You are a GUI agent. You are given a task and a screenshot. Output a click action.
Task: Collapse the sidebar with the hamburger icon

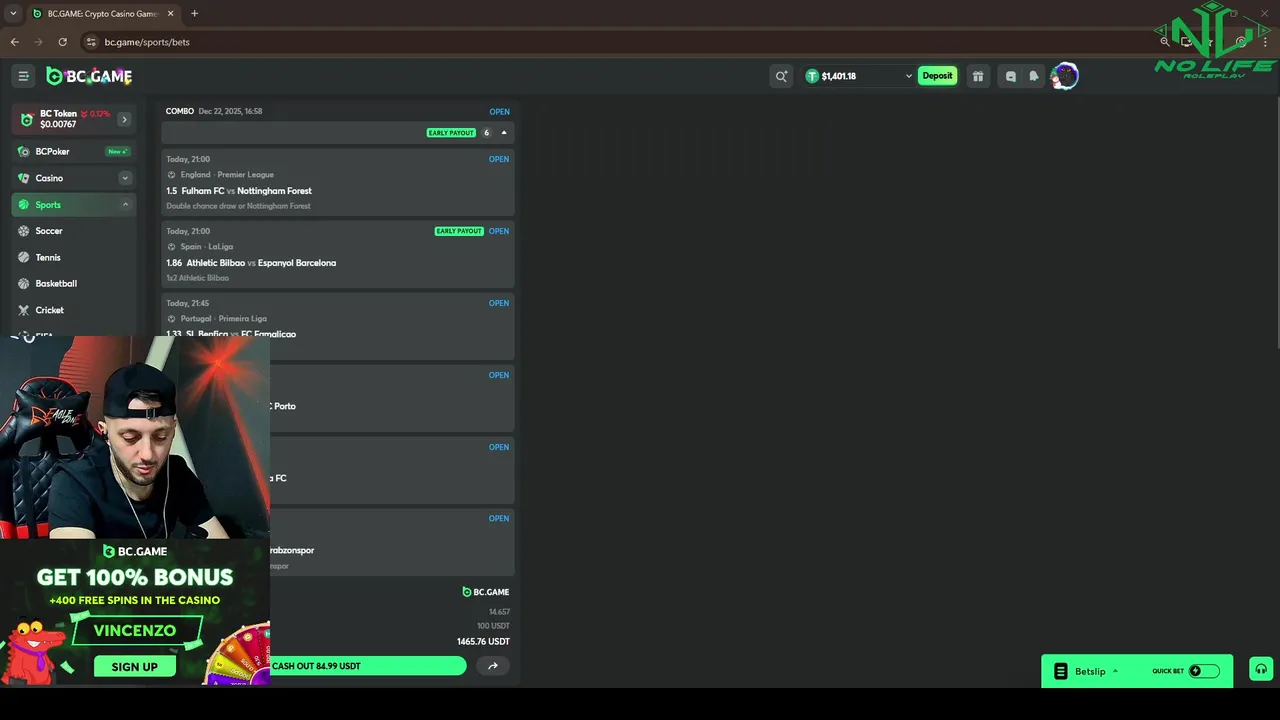(24, 76)
